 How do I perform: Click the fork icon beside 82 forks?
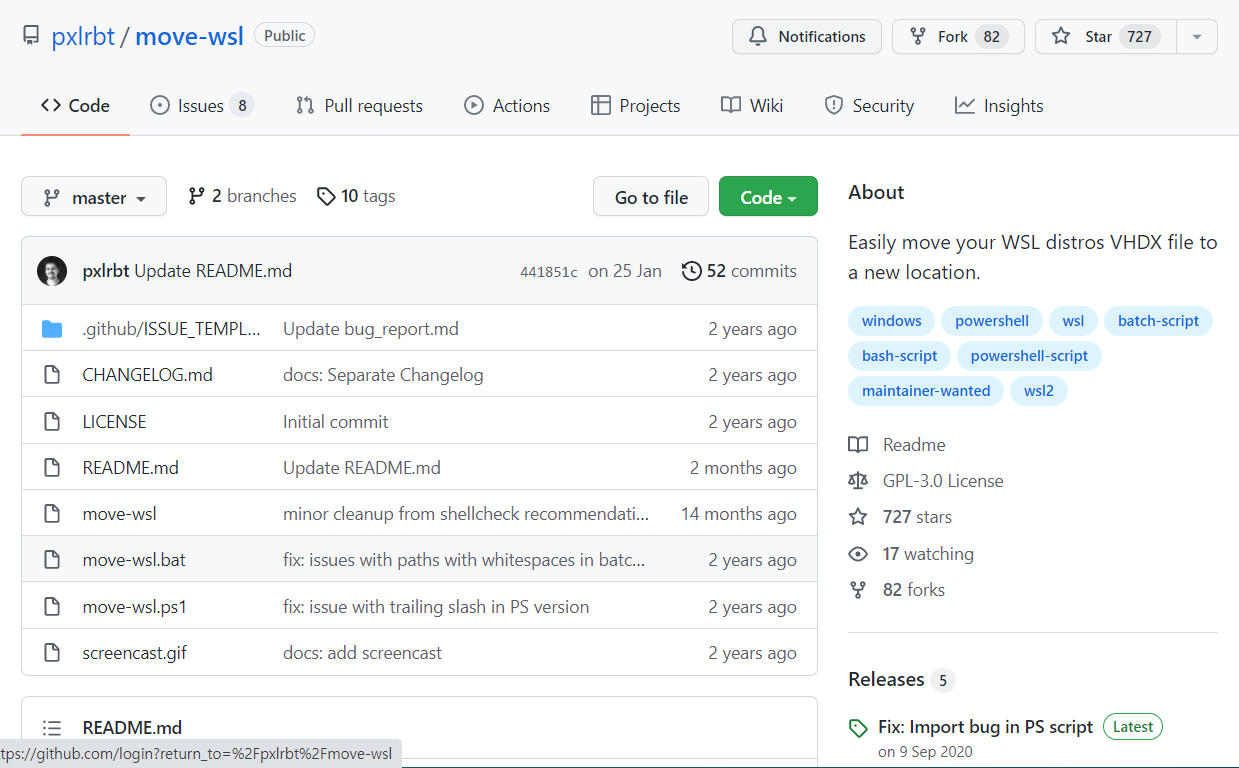point(858,590)
